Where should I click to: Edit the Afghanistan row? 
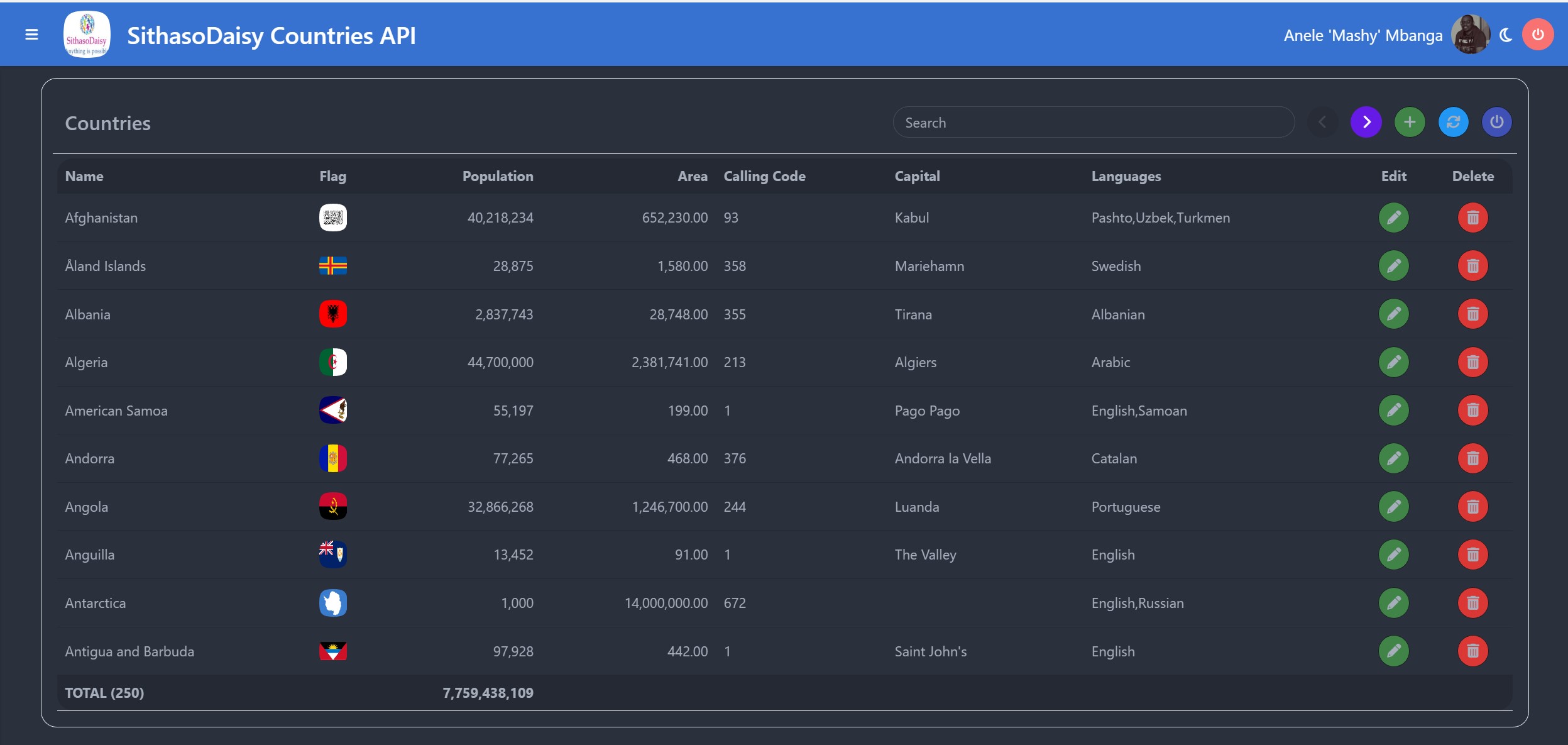click(1393, 218)
